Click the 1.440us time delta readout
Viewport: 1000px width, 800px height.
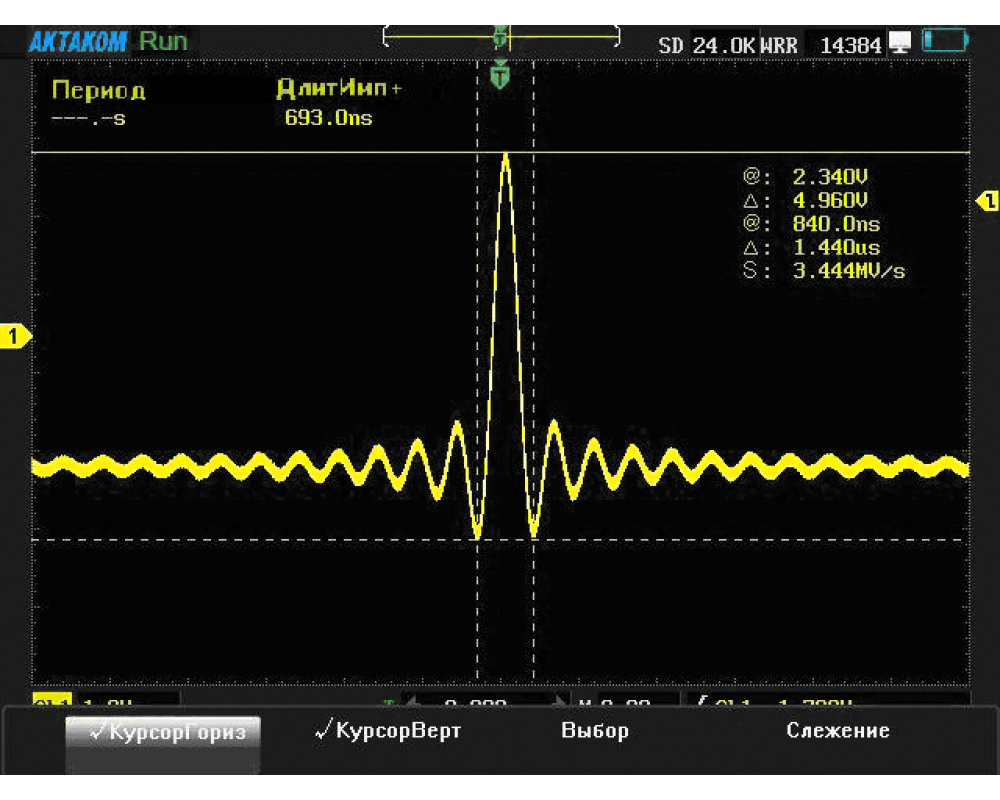coord(836,248)
